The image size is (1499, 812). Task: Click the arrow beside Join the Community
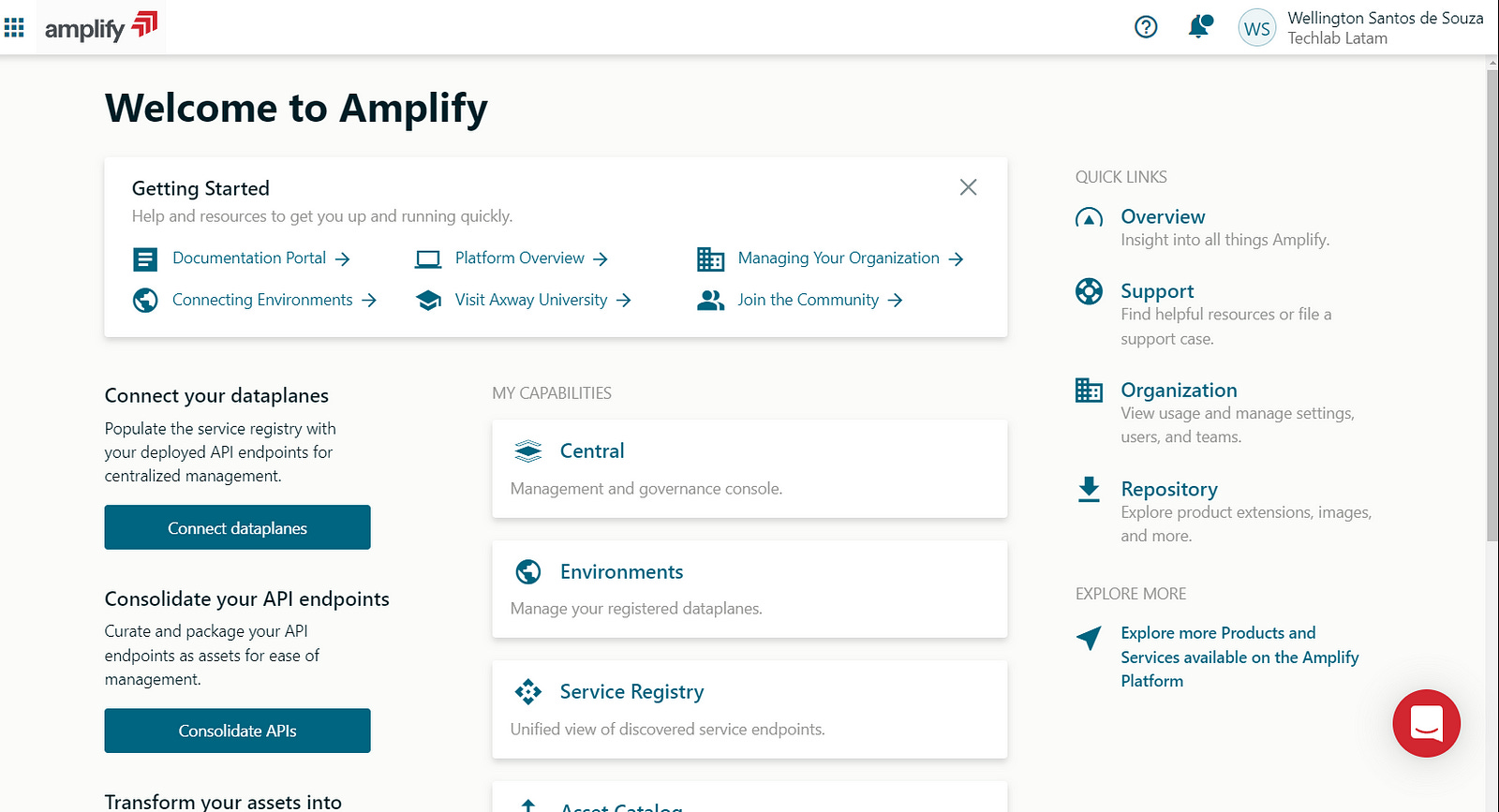click(x=895, y=301)
